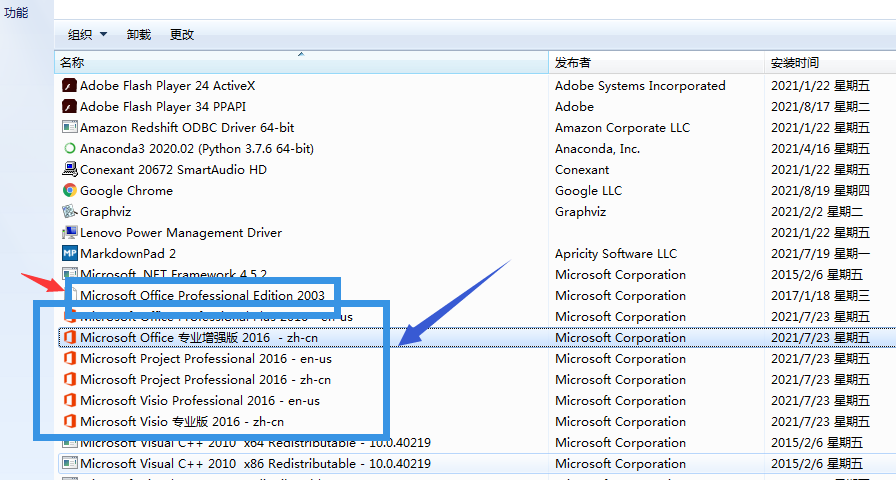This screenshot has height=480, width=896.
Task: Open the 功能 link in left pane
Action: 16,13
